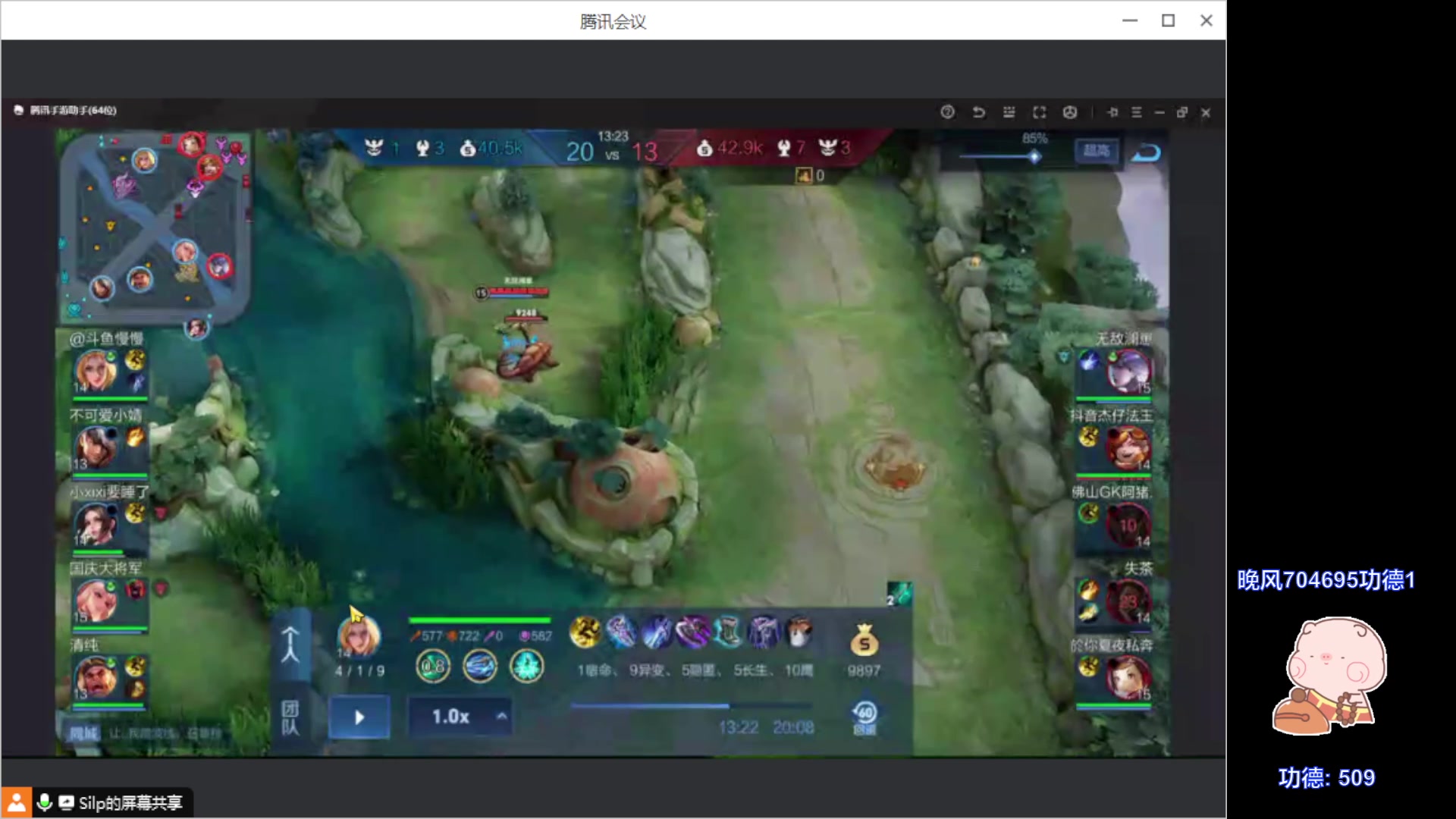Select player 不可爱小婧 hero portrait

click(96, 446)
